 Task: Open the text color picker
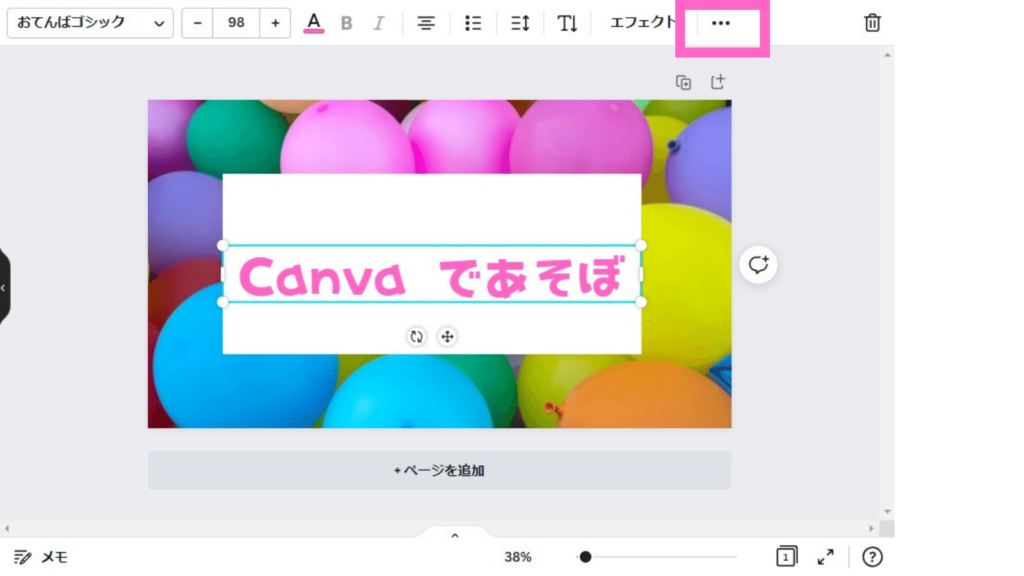[x=314, y=23]
